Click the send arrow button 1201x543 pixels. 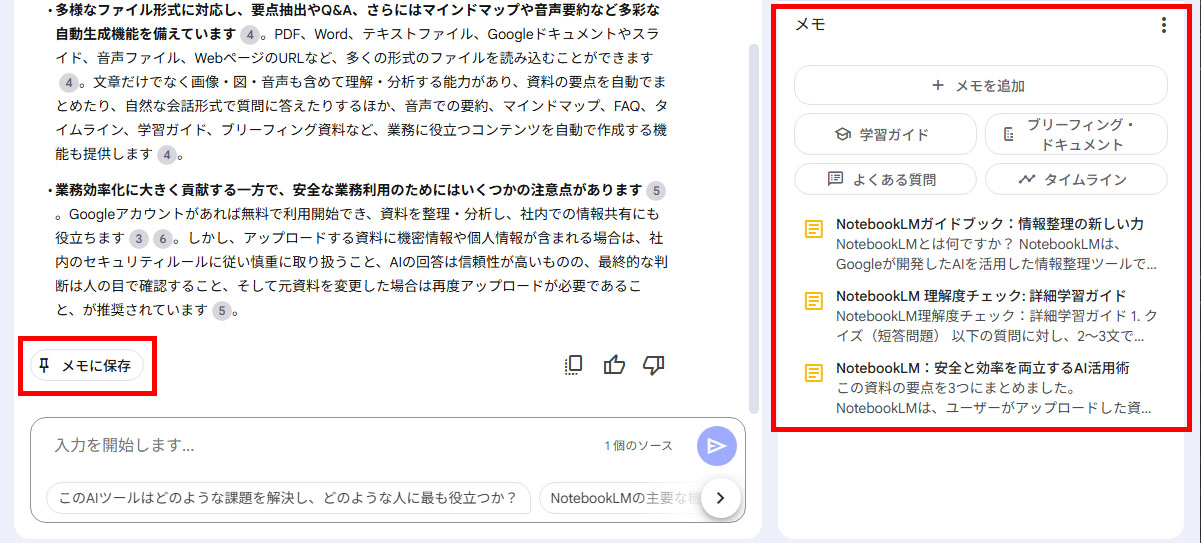(x=717, y=446)
